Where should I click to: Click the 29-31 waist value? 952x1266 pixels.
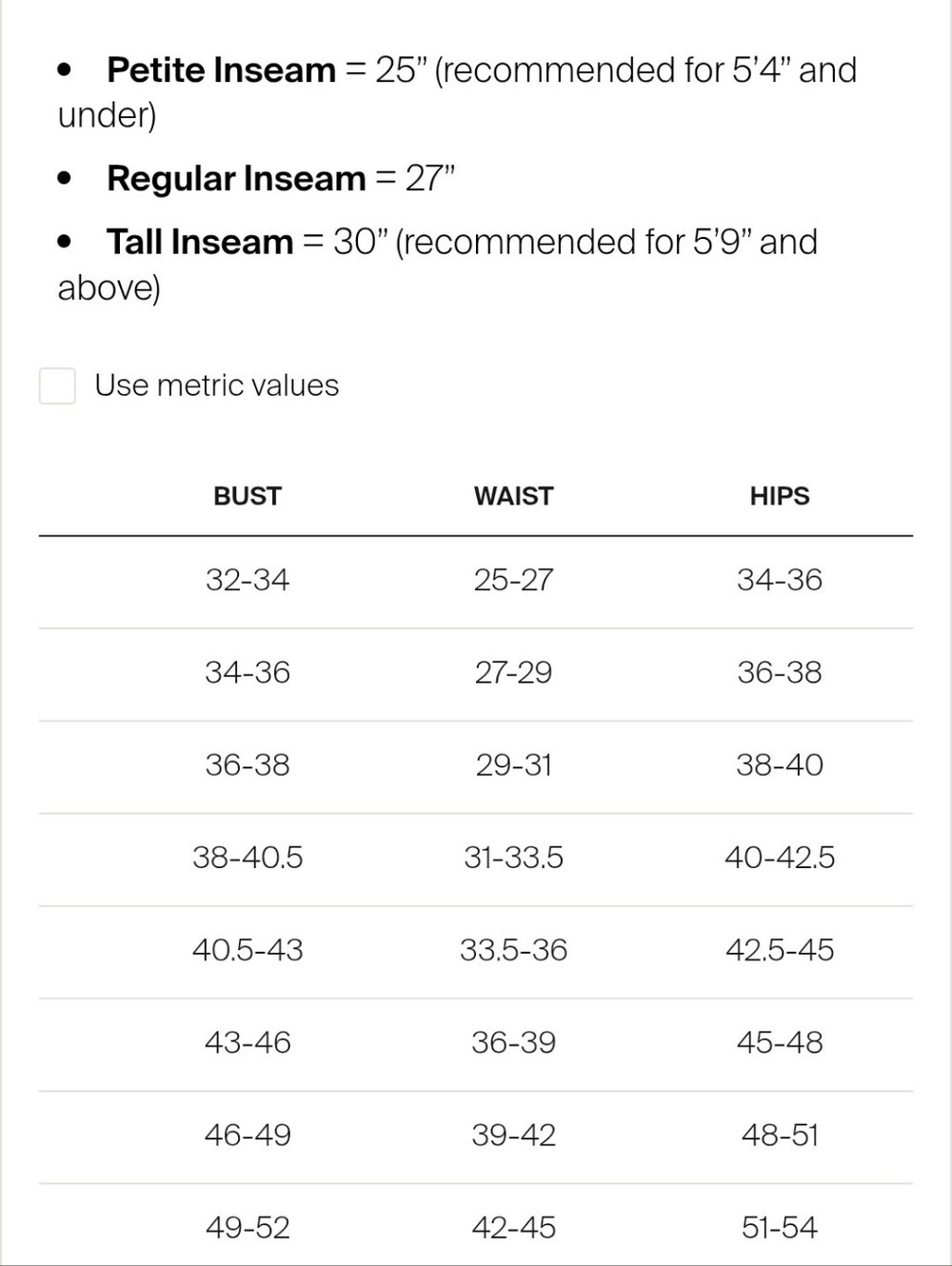click(x=513, y=764)
